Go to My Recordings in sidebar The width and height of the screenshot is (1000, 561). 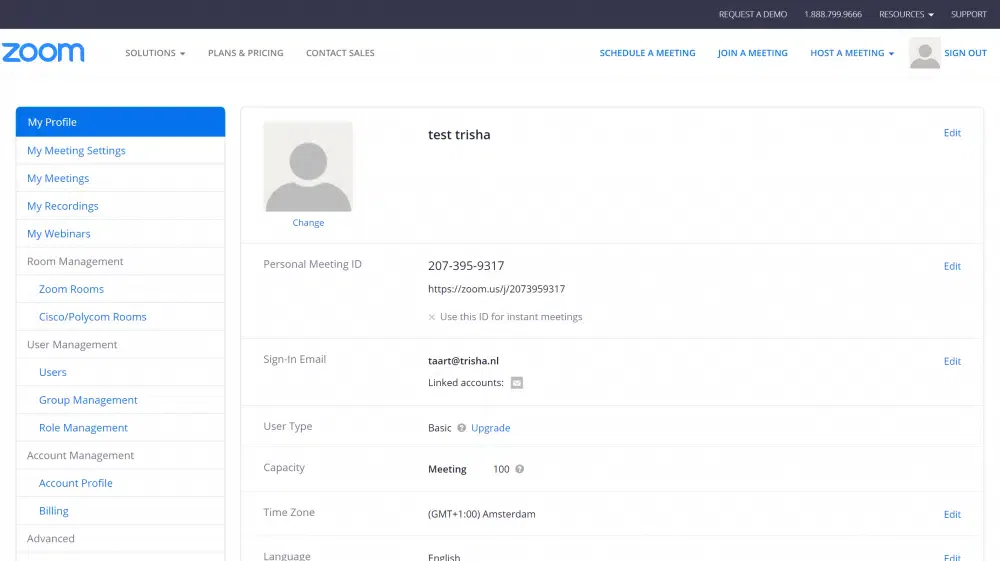coord(63,206)
